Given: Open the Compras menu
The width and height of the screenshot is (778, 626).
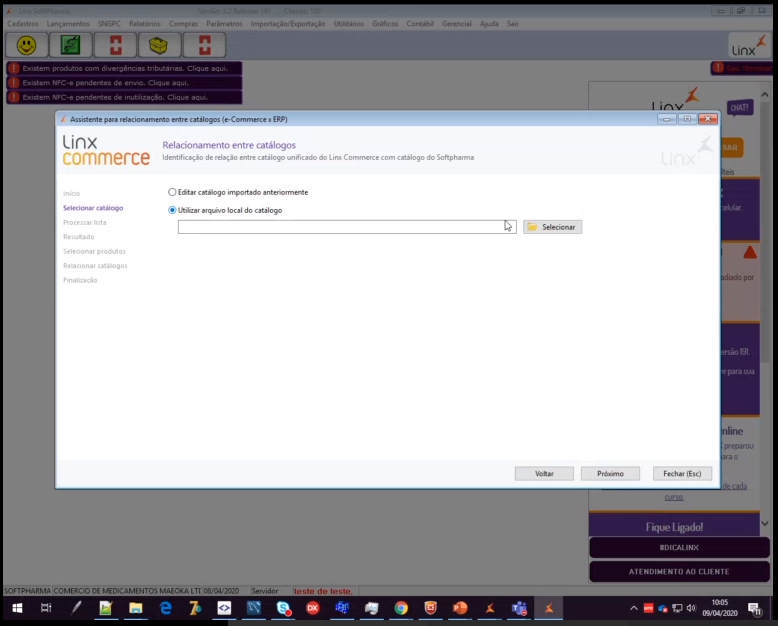Looking at the screenshot, I should 183,24.
